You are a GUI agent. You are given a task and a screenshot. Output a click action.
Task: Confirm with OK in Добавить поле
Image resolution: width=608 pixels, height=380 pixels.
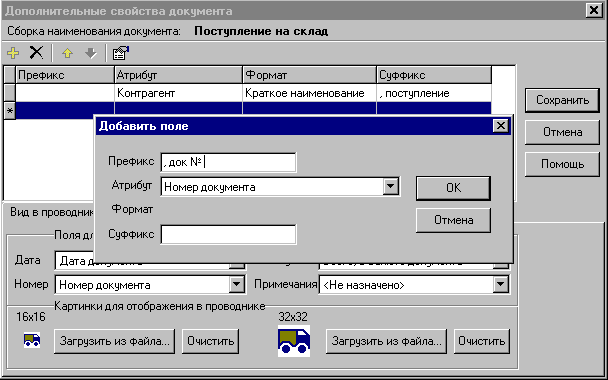pyautogui.click(x=453, y=188)
